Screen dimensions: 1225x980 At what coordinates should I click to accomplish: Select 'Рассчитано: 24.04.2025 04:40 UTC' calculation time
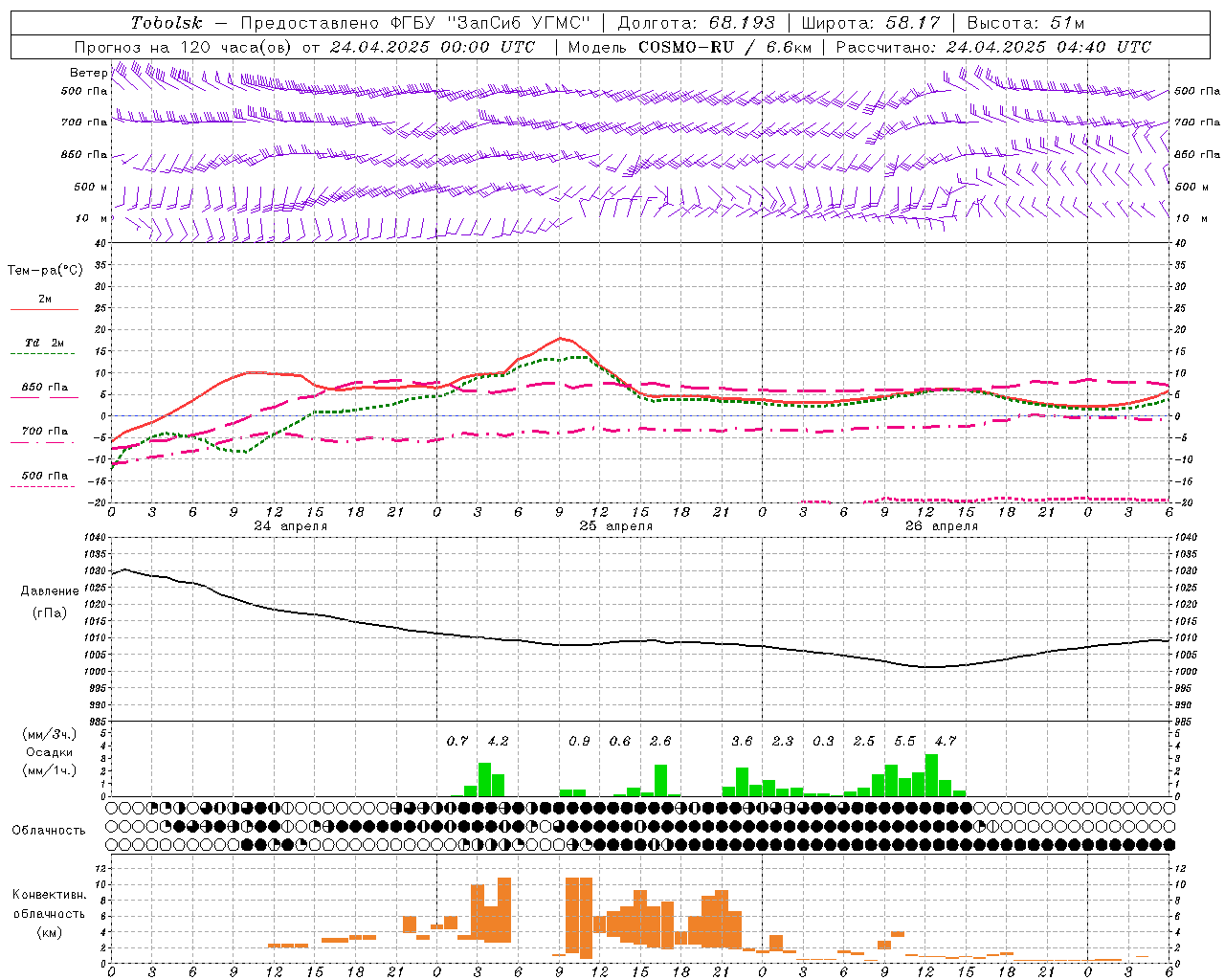pyautogui.click(x=993, y=47)
